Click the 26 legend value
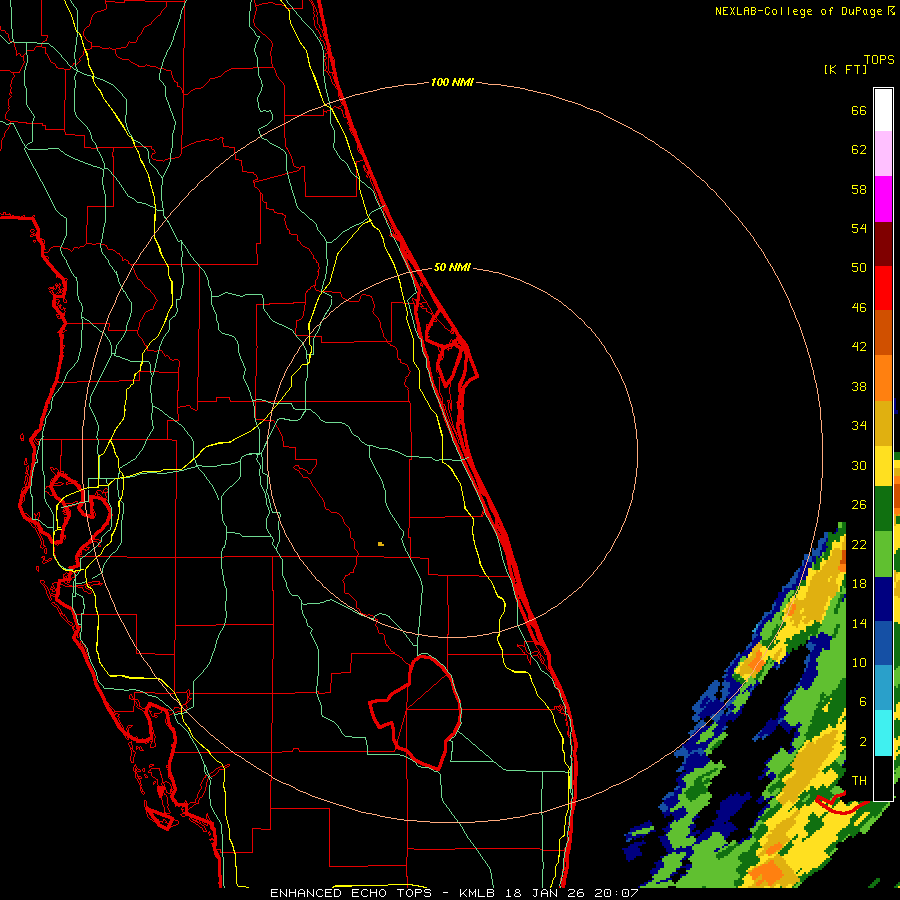The height and width of the screenshot is (900, 900). click(859, 505)
